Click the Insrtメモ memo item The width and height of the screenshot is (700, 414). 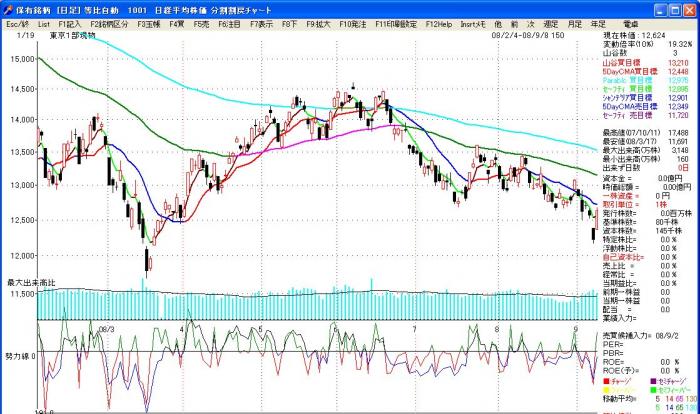coord(473,25)
